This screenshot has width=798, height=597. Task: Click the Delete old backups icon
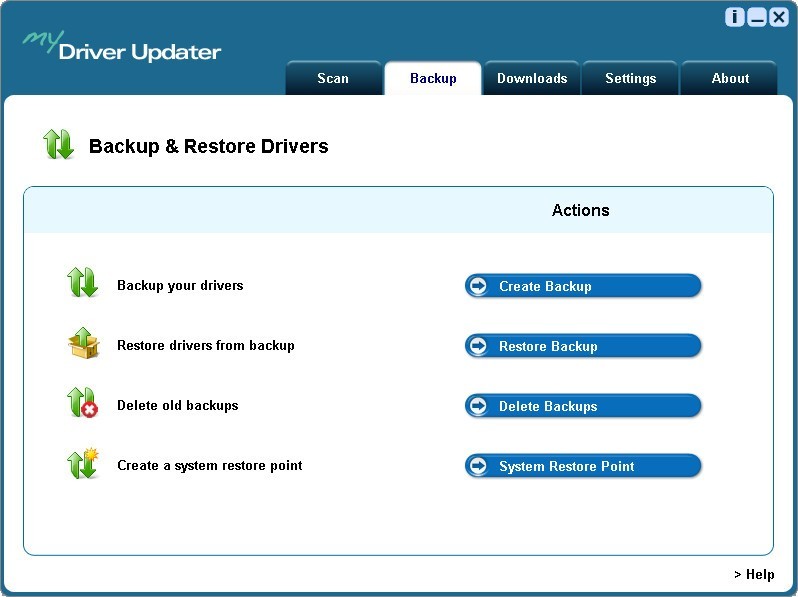(82, 403)
